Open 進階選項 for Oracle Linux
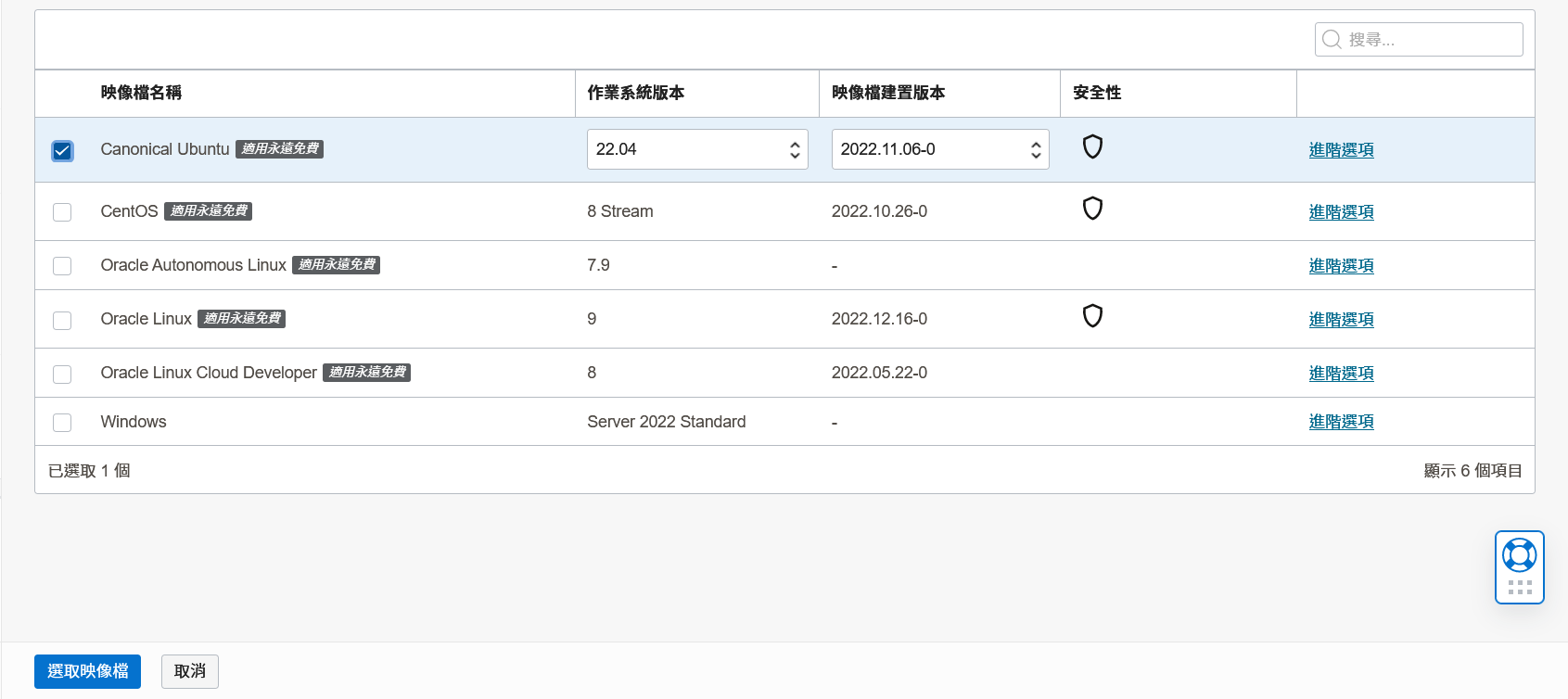 [1341, 320]
